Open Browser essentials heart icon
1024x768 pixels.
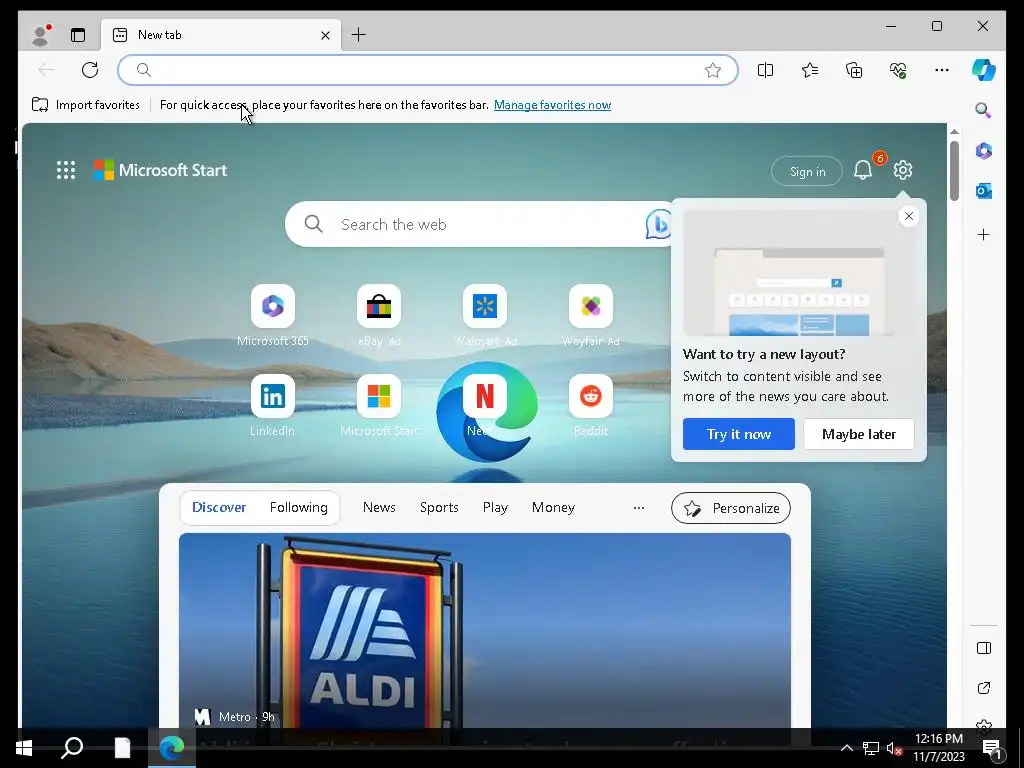(898, 70)
